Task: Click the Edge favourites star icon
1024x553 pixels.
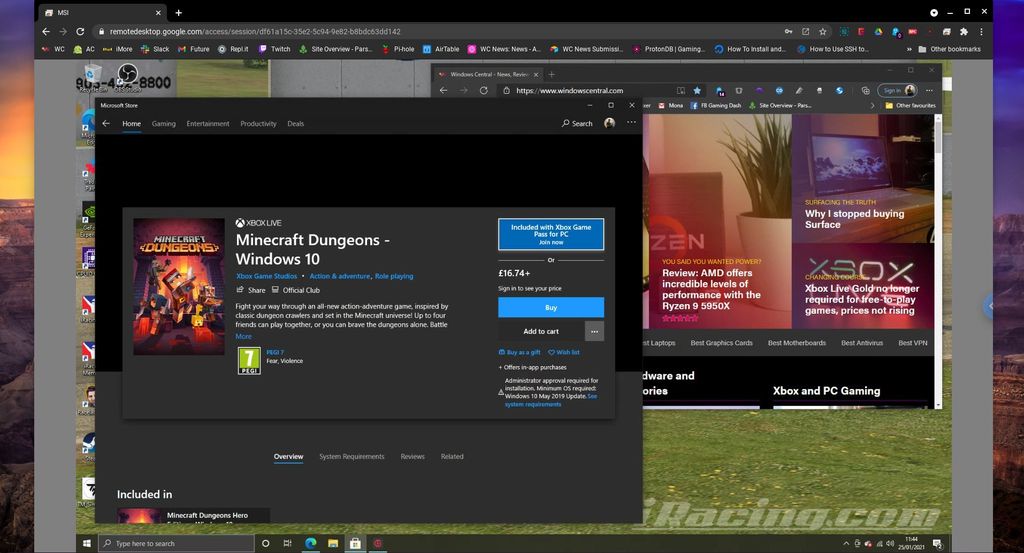Action: [x=697, y=90]
